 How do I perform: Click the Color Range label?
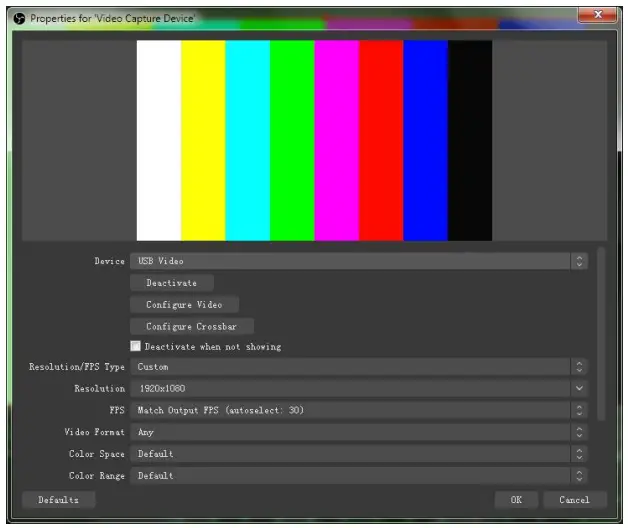point(97,476)
